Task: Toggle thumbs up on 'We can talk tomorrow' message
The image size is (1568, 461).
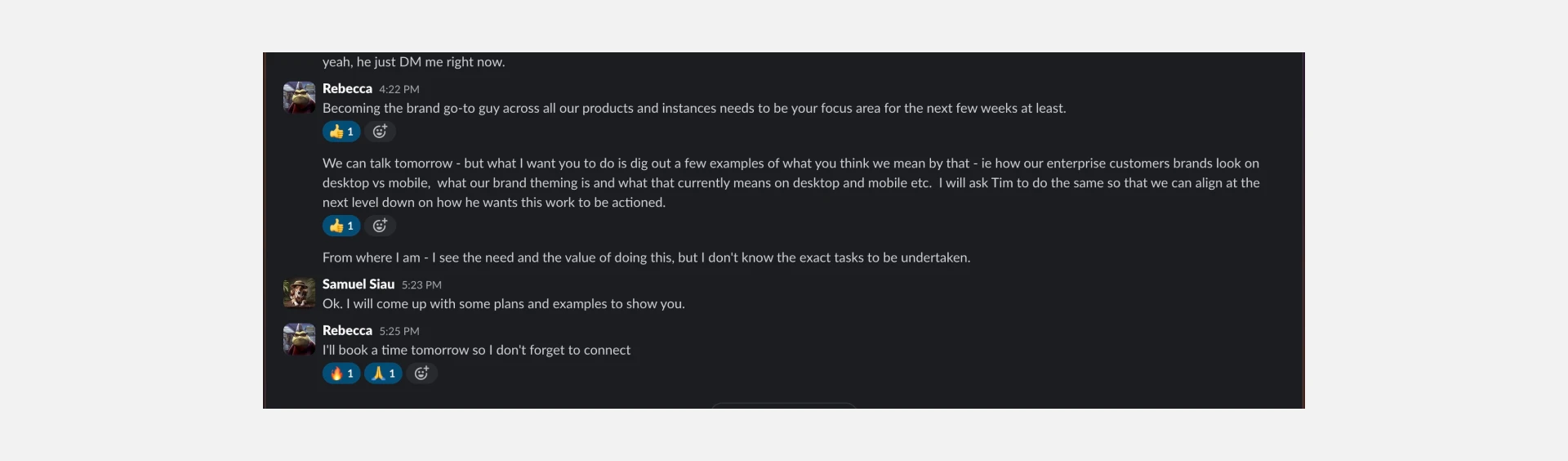Action: click(x=341, y=226)
